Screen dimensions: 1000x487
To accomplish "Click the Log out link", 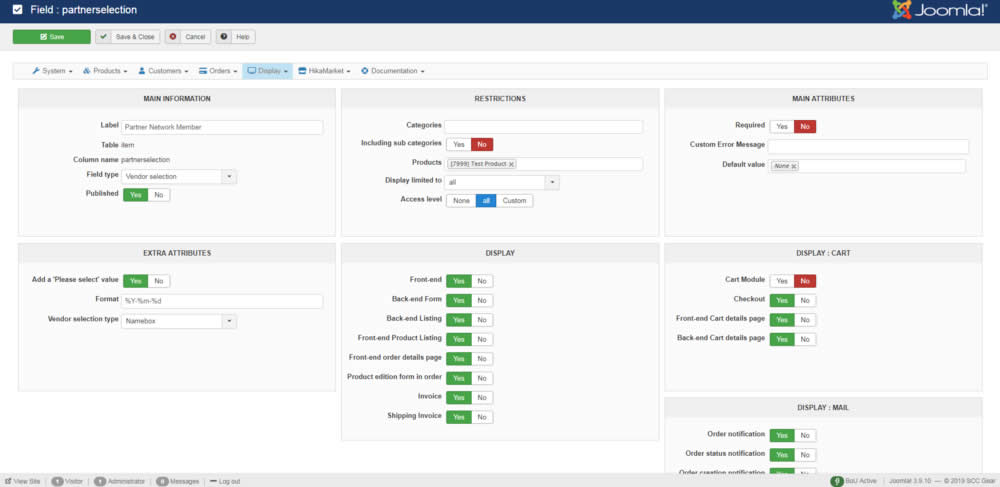I will click(225, 481).
